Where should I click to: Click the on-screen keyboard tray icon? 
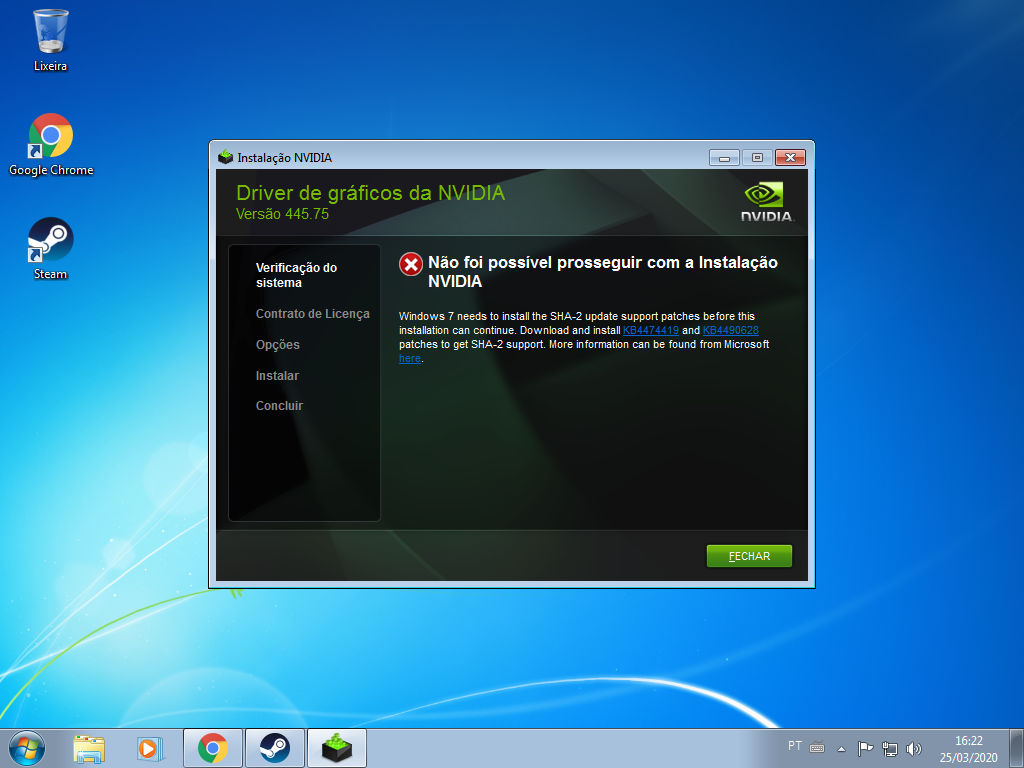coord(817,747)
